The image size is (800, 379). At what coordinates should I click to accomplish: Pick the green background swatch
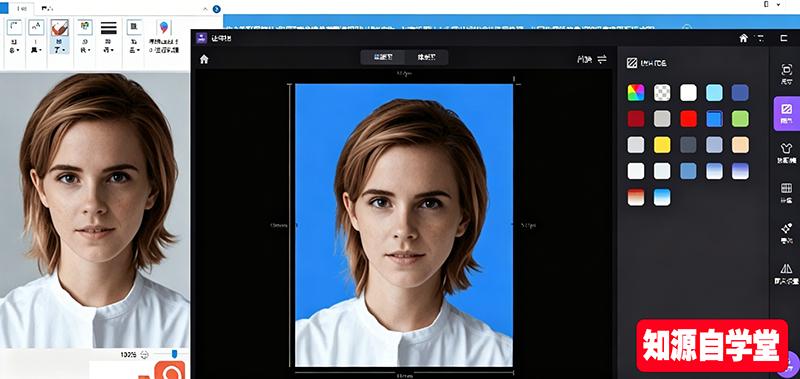(740, 119)
